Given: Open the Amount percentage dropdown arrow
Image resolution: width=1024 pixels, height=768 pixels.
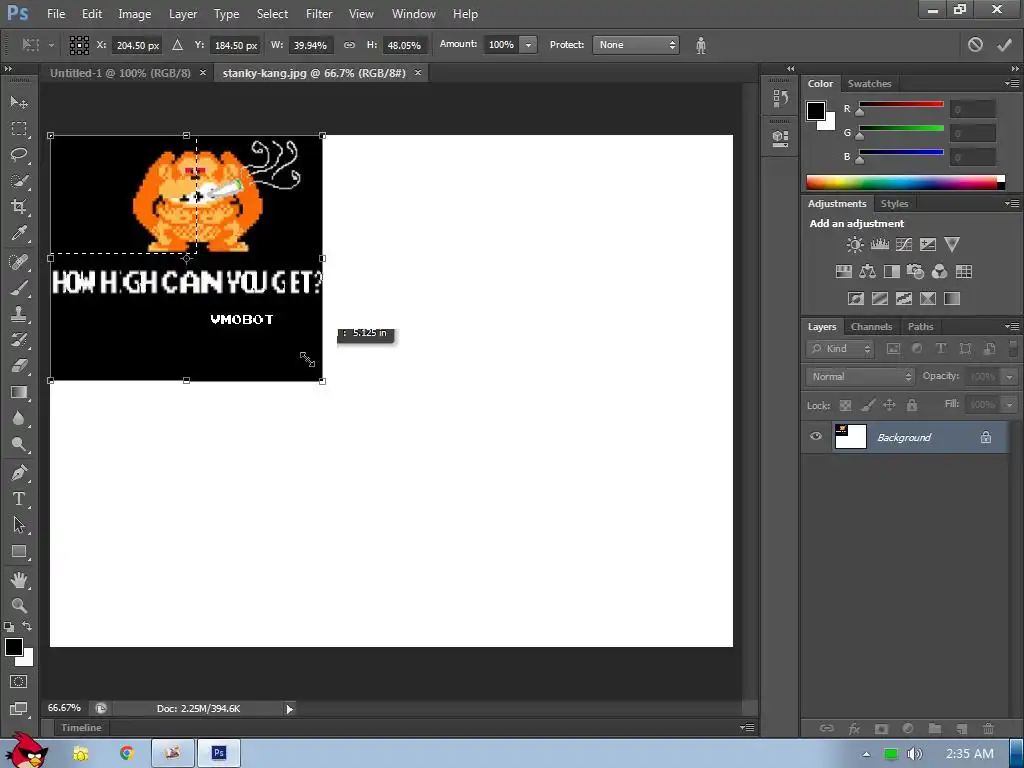Looking at the screenshot, I should (528, 45).
